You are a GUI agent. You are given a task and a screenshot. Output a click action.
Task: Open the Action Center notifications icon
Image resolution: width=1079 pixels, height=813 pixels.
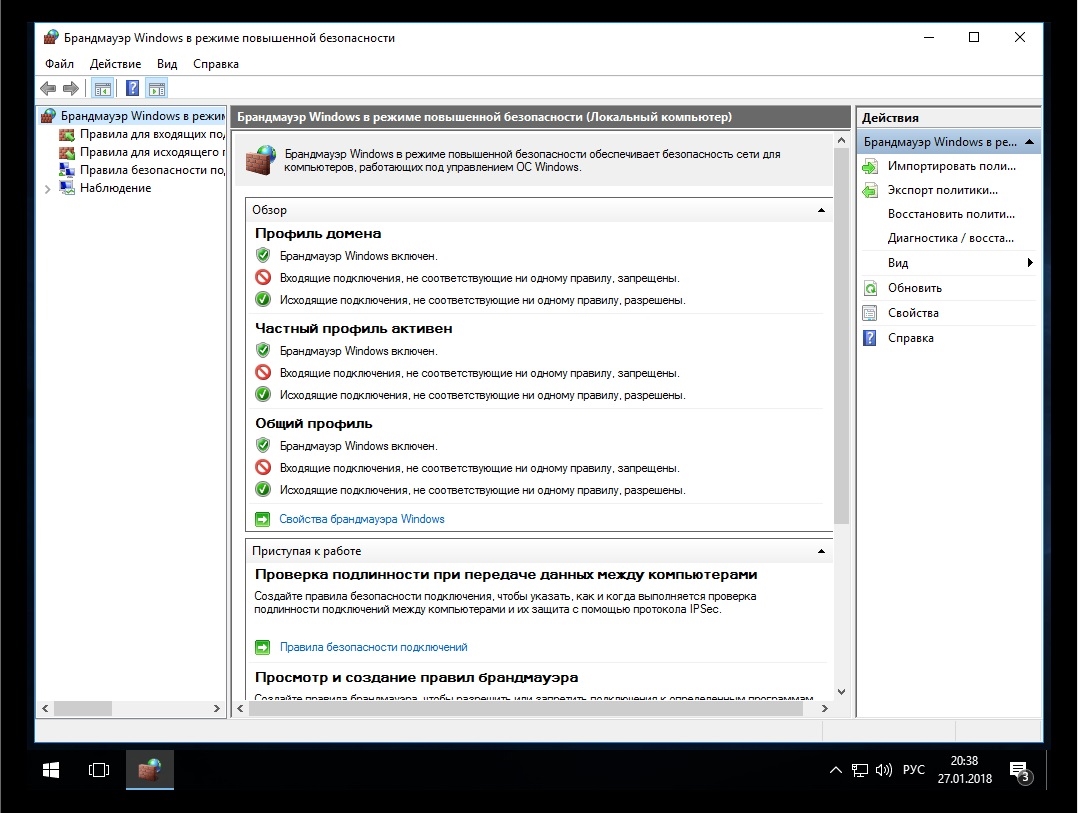1021,771
